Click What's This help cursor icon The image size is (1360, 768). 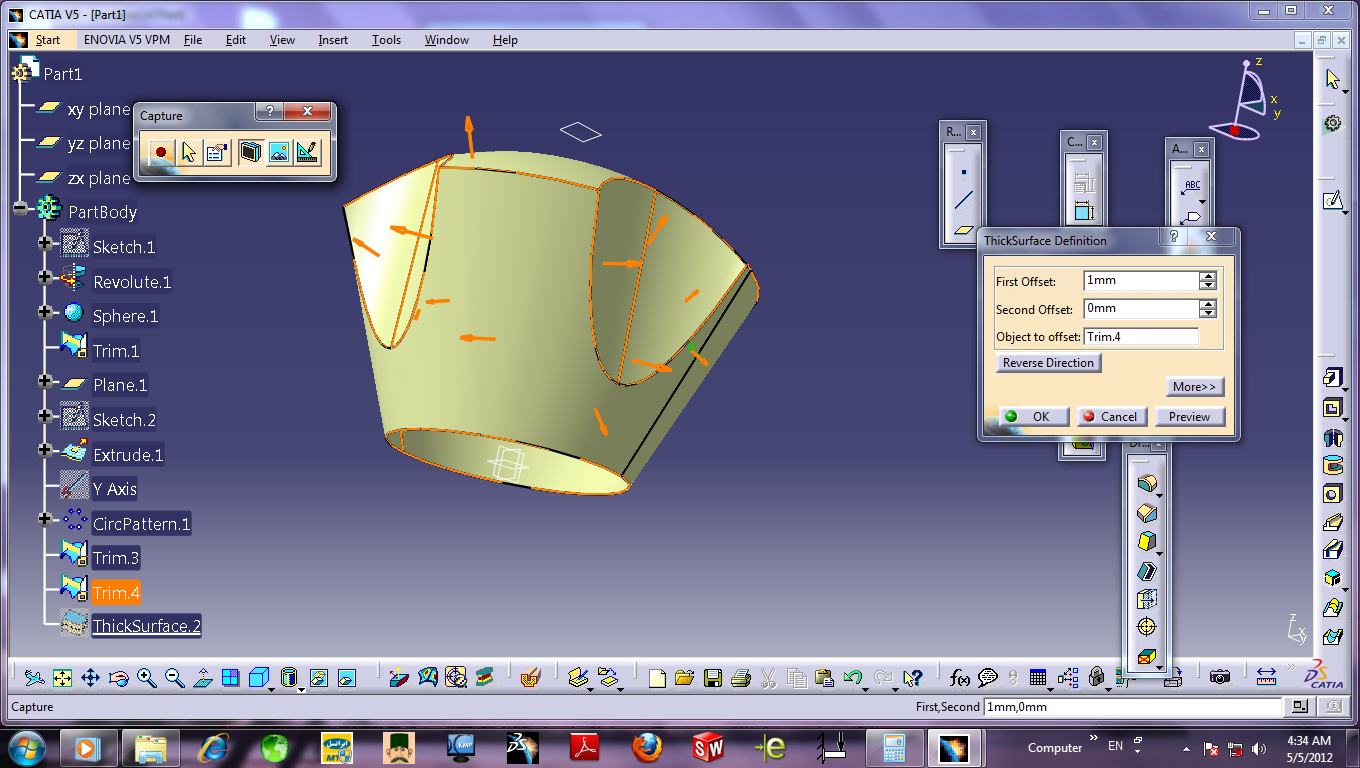(911, 678)
